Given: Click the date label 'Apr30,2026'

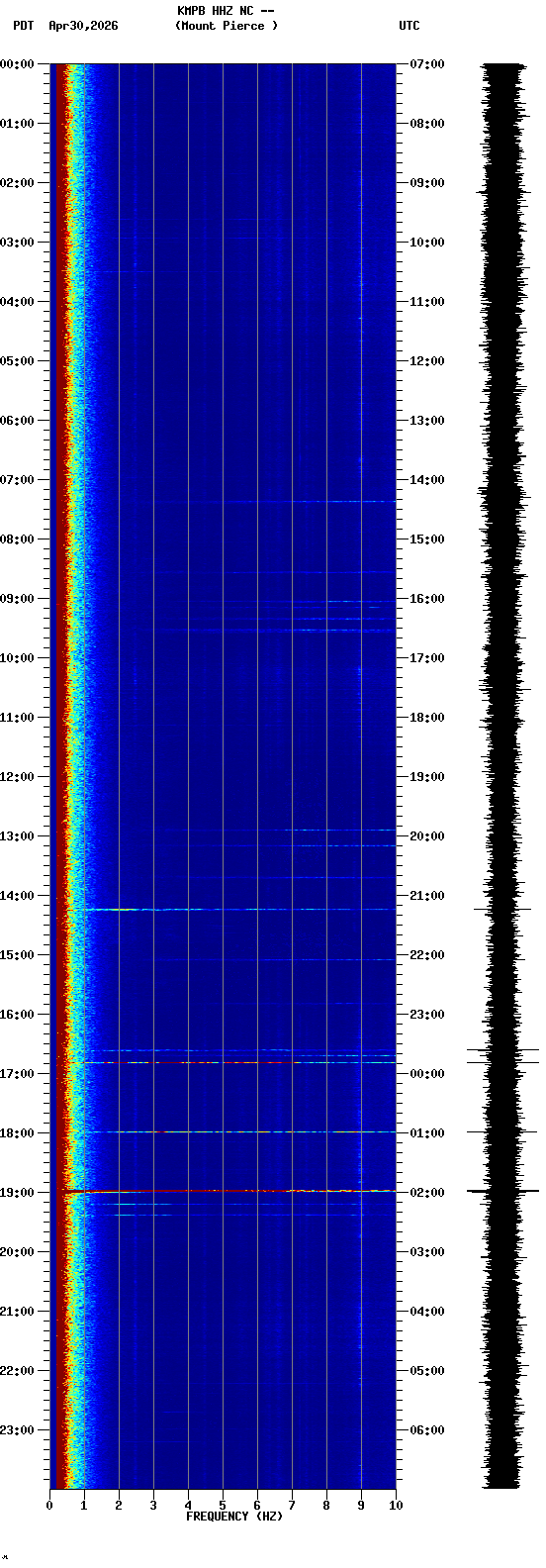Looking at the screenshot, I should [83, 26].
